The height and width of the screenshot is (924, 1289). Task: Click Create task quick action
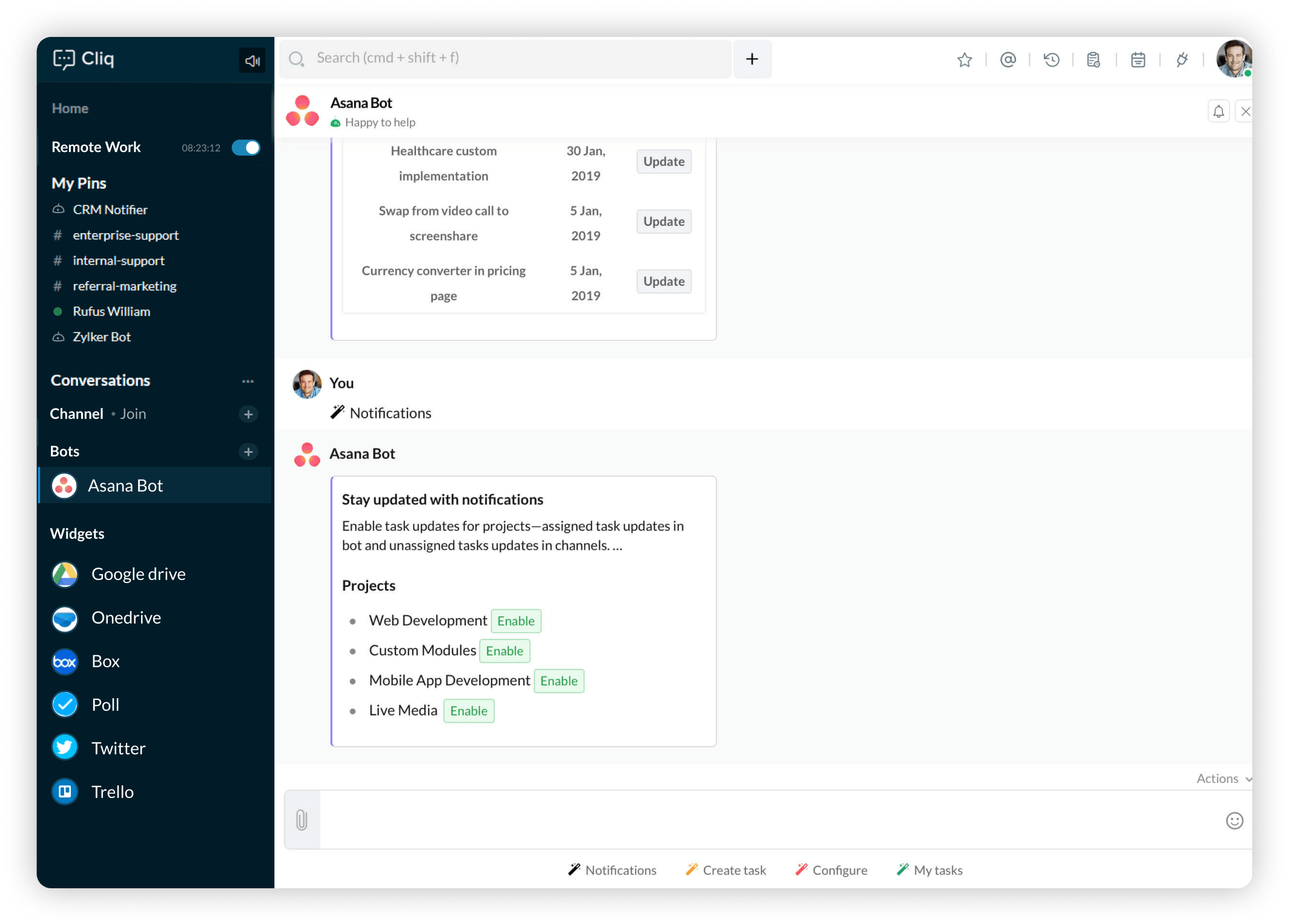tap(725, 870)
